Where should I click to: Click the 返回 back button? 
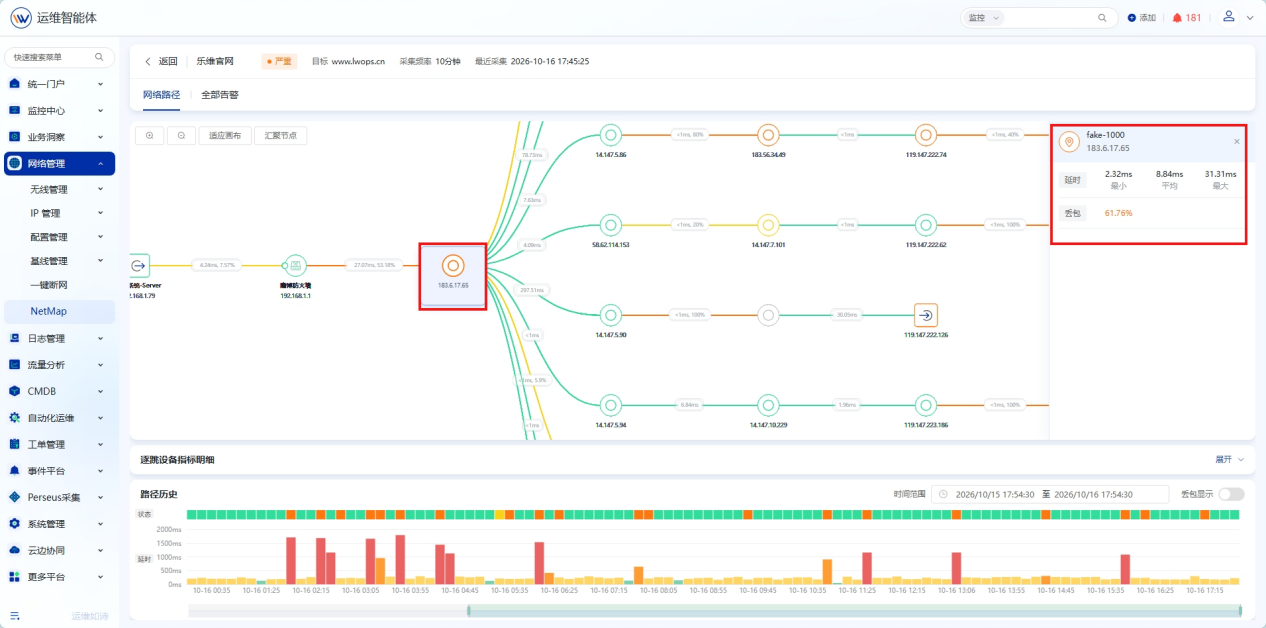pyautogui.click(x=161, y=61)
